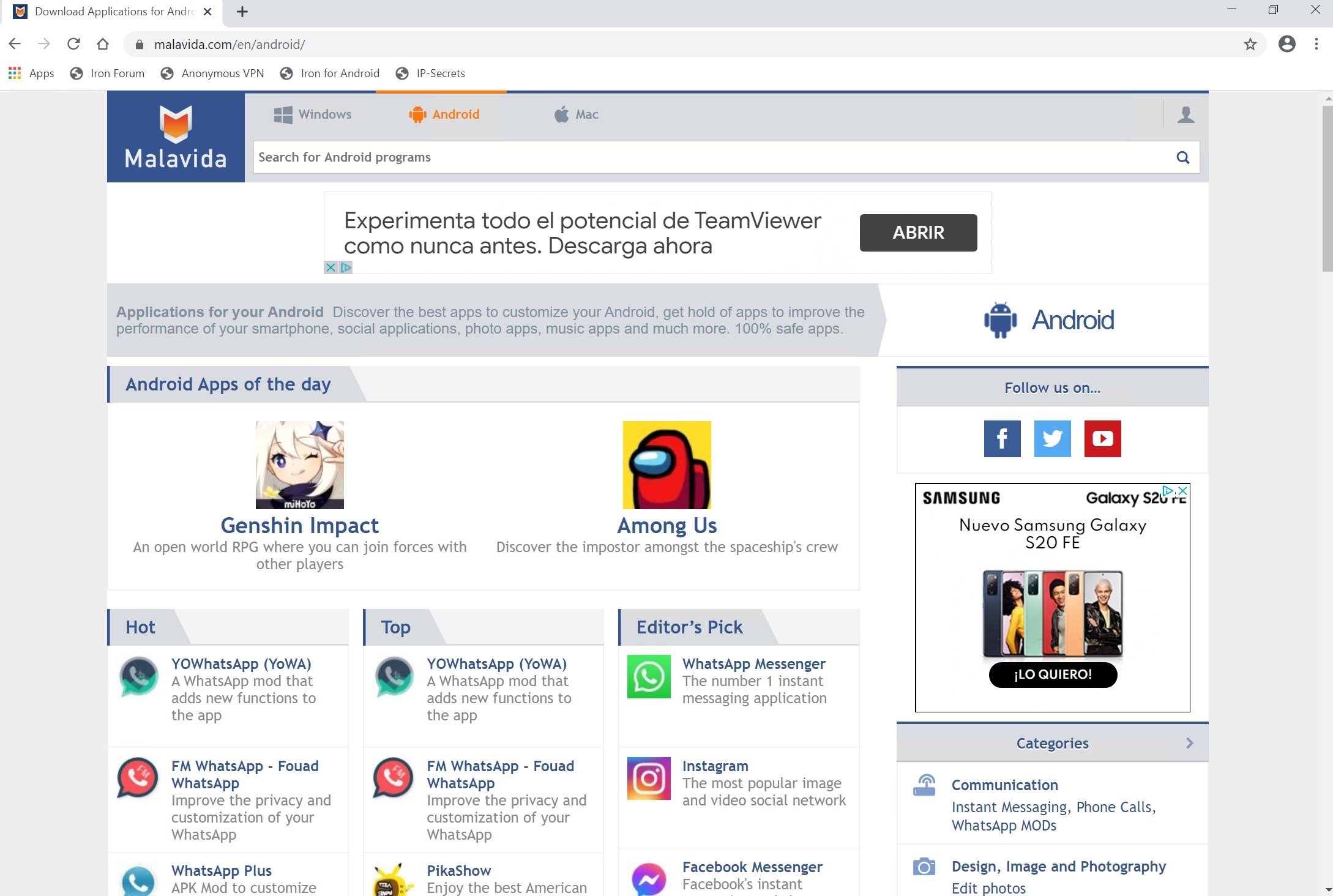Switch to the Mac platform tab
This screenshot has height=896, width=1333.
tap(576, 114)
